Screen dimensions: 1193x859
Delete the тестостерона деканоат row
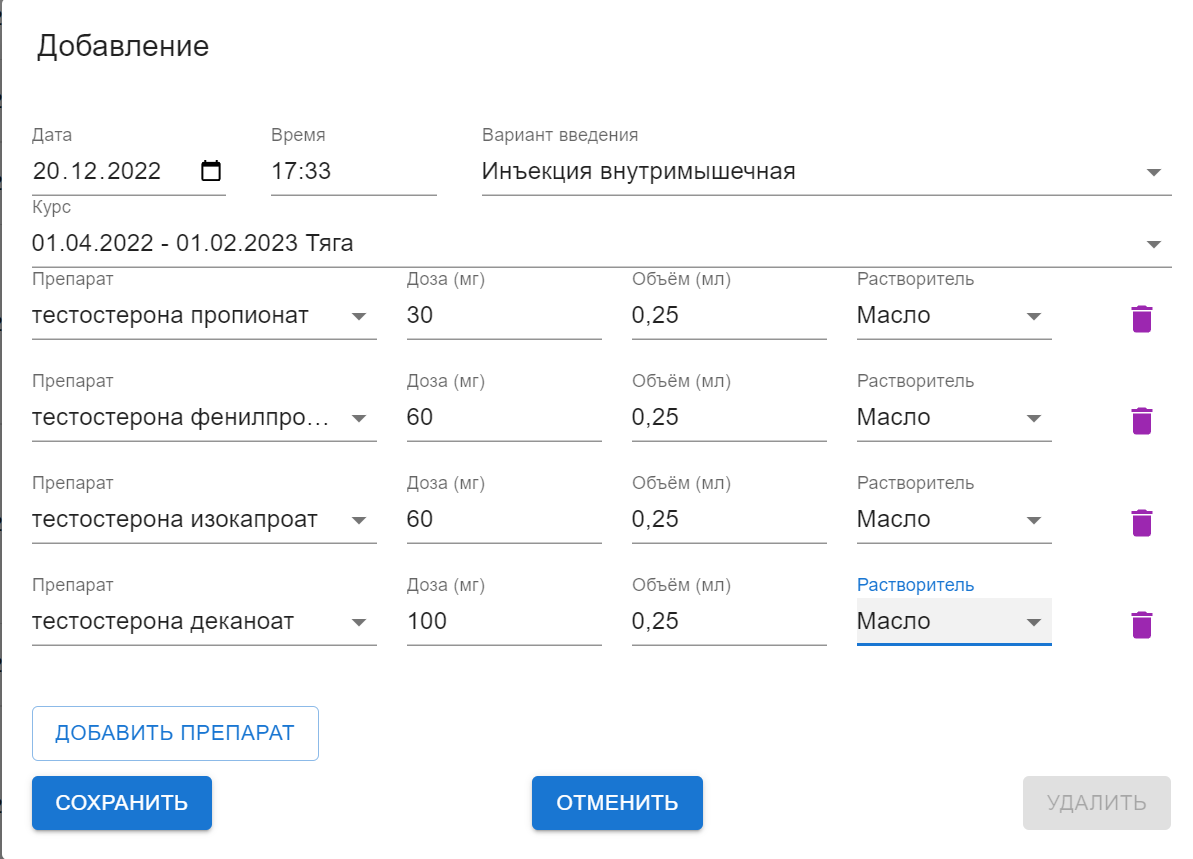[x=1141, y=623]
